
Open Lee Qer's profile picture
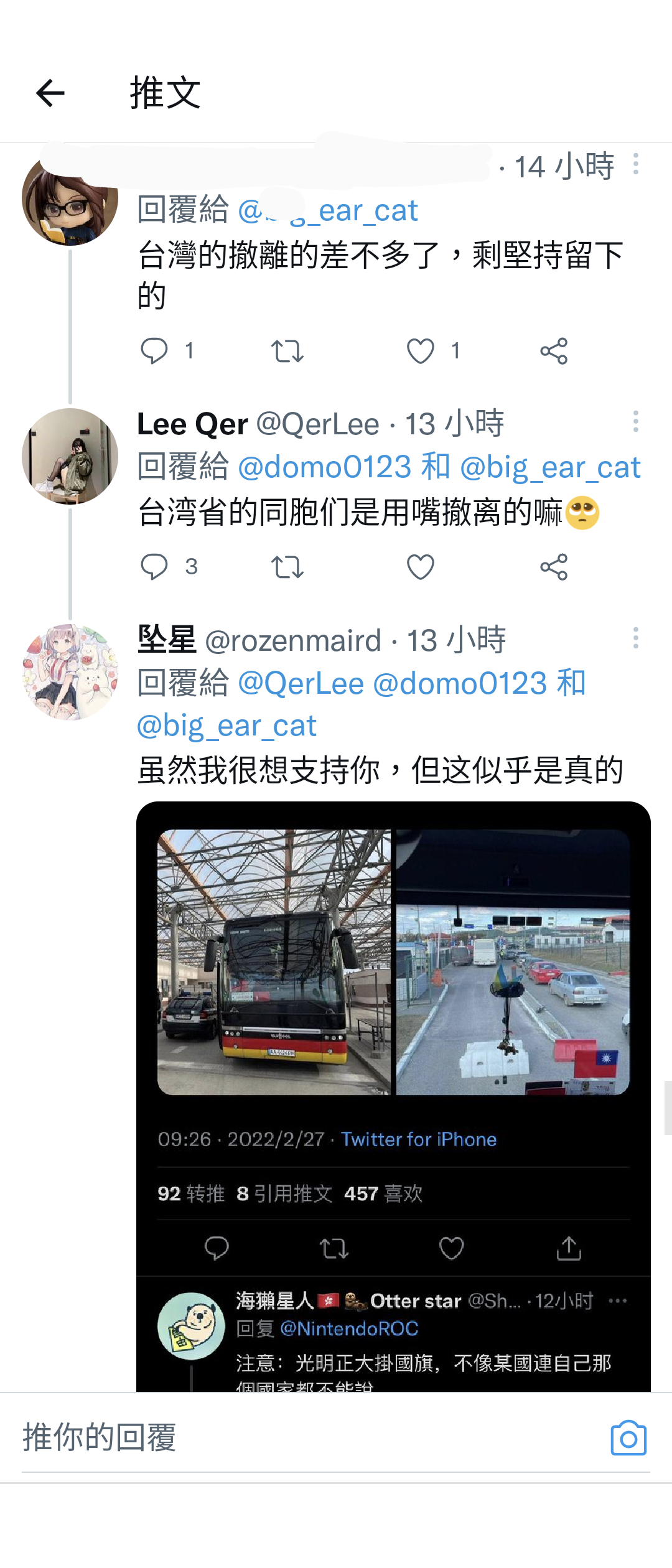(x=70, y=456)
